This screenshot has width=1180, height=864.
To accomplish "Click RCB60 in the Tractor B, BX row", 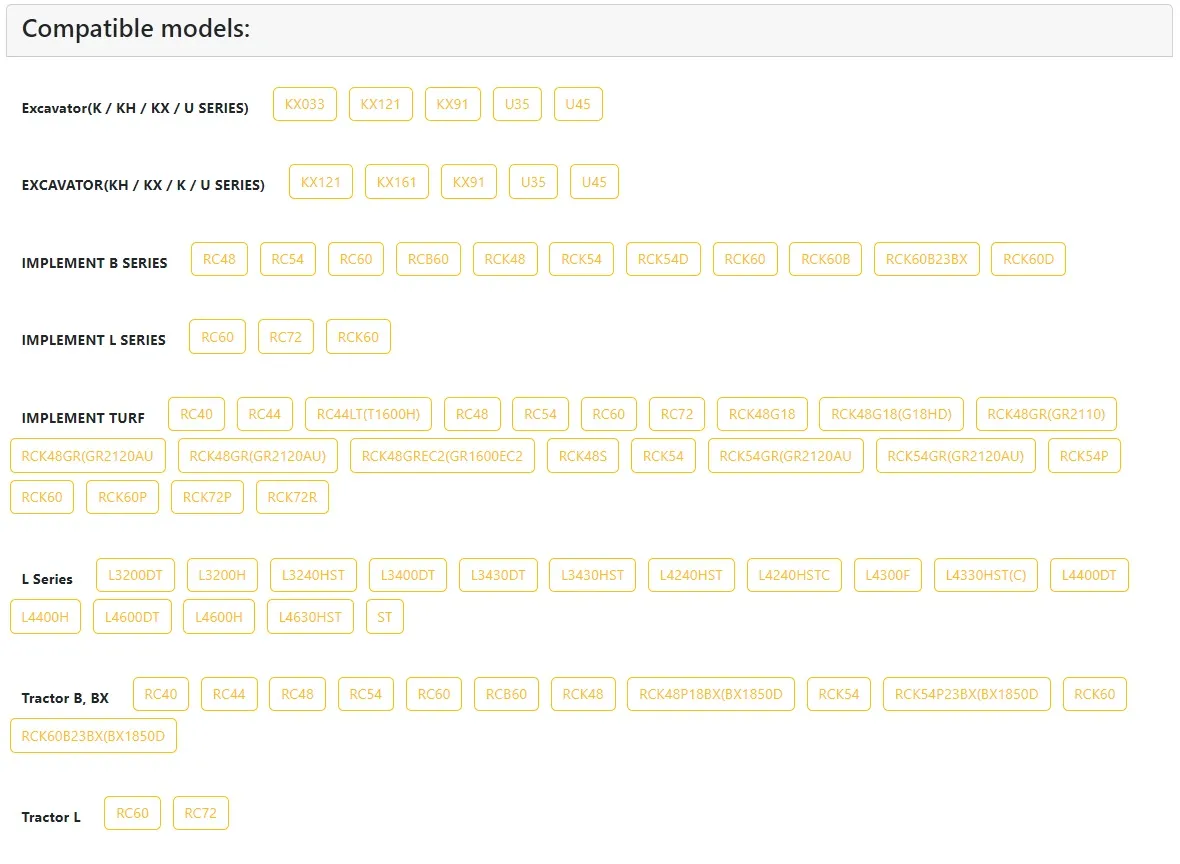I will 506,694.
